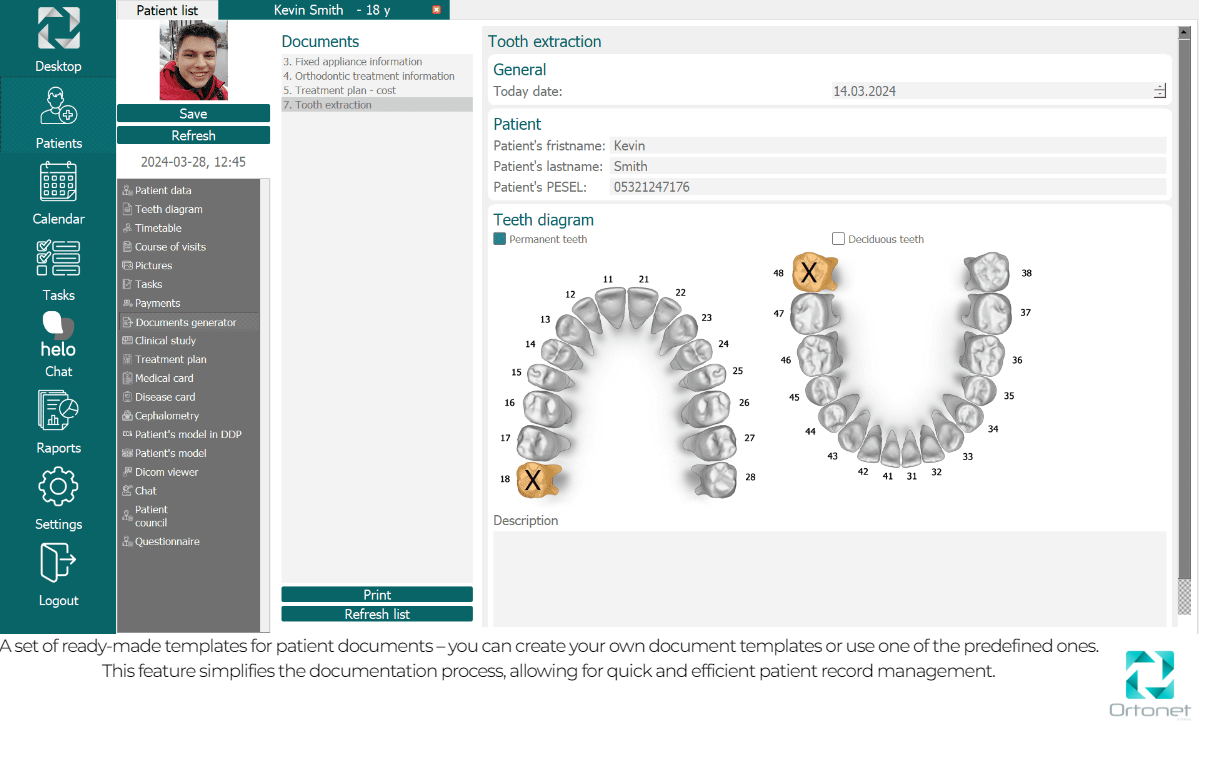Open the Calendar icon

pyautogui.click(x=58, y=183)
